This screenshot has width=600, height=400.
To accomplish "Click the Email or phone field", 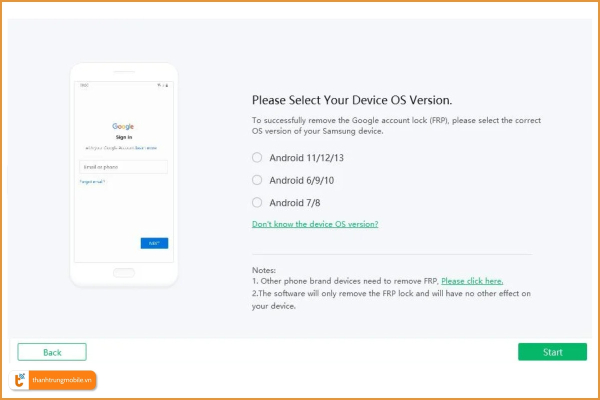I will click(123, 167).
